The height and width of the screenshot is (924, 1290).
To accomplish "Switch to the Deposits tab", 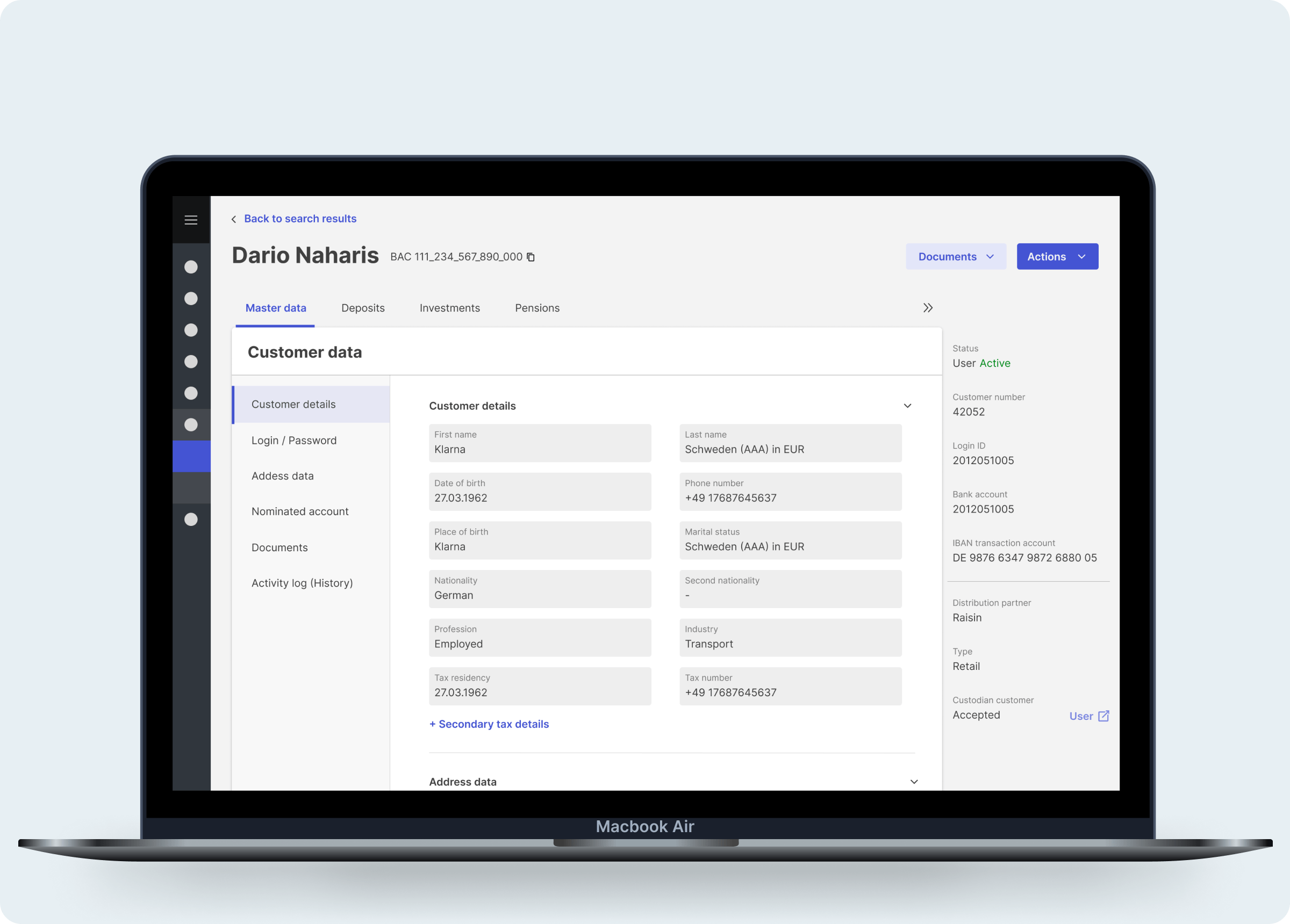I will point(363,308).
